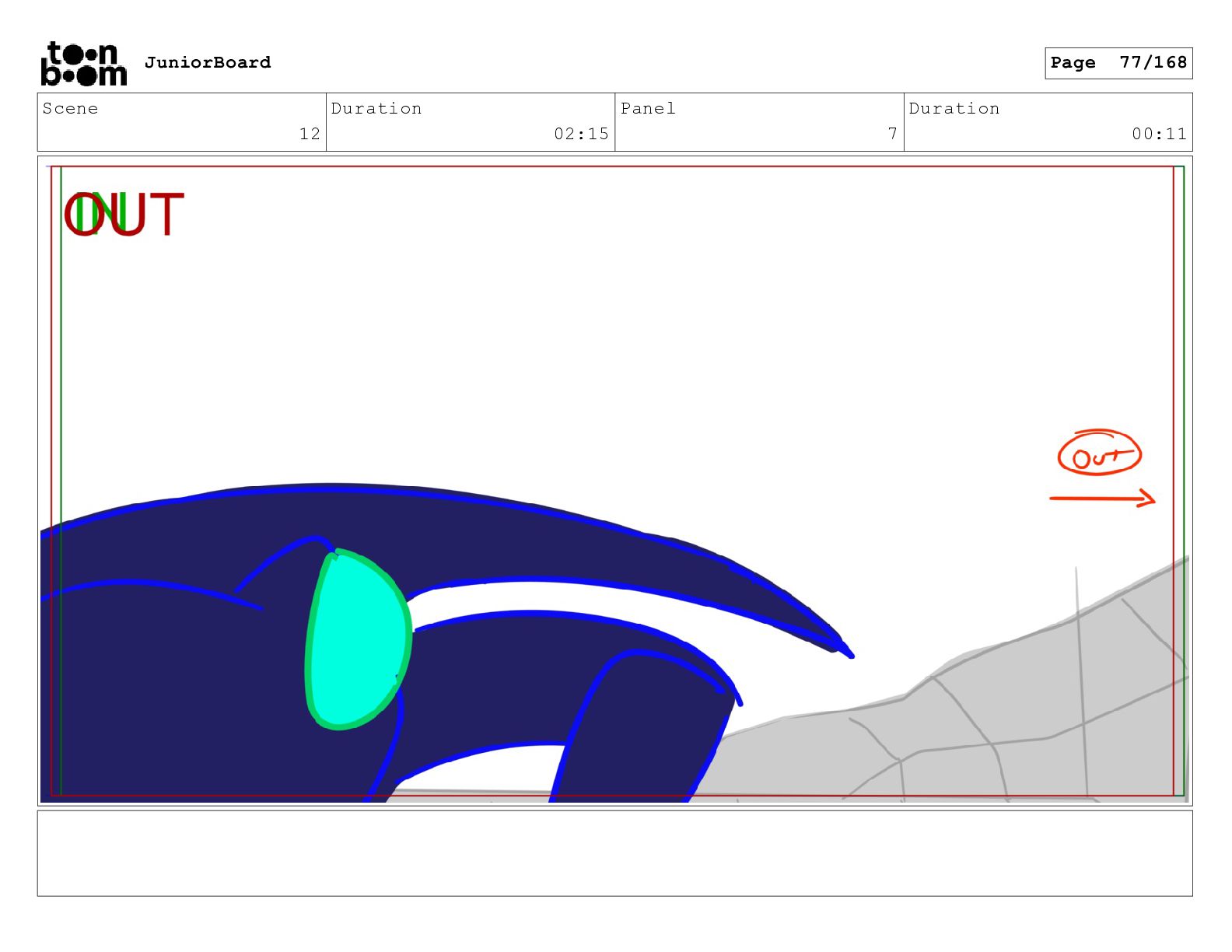1232x952 pixels.
Task: Select the scene number 12
Action: 310,134
